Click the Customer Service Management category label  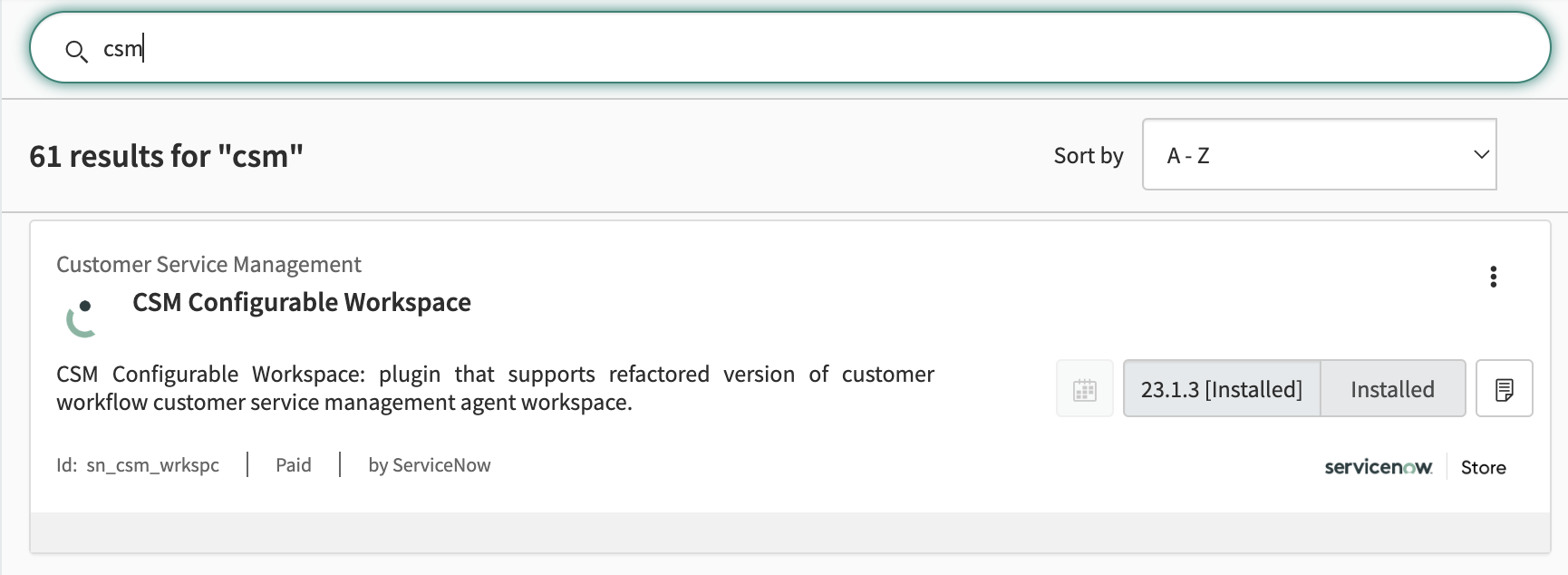(208, 264)
